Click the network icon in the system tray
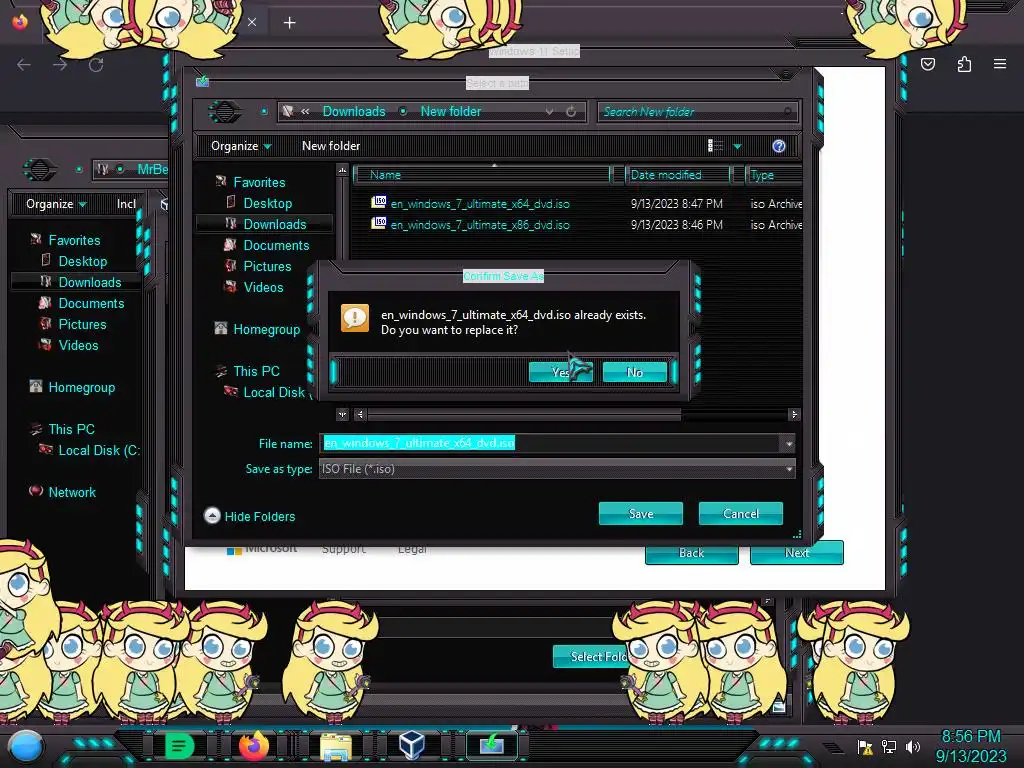 tap(889, 747)
